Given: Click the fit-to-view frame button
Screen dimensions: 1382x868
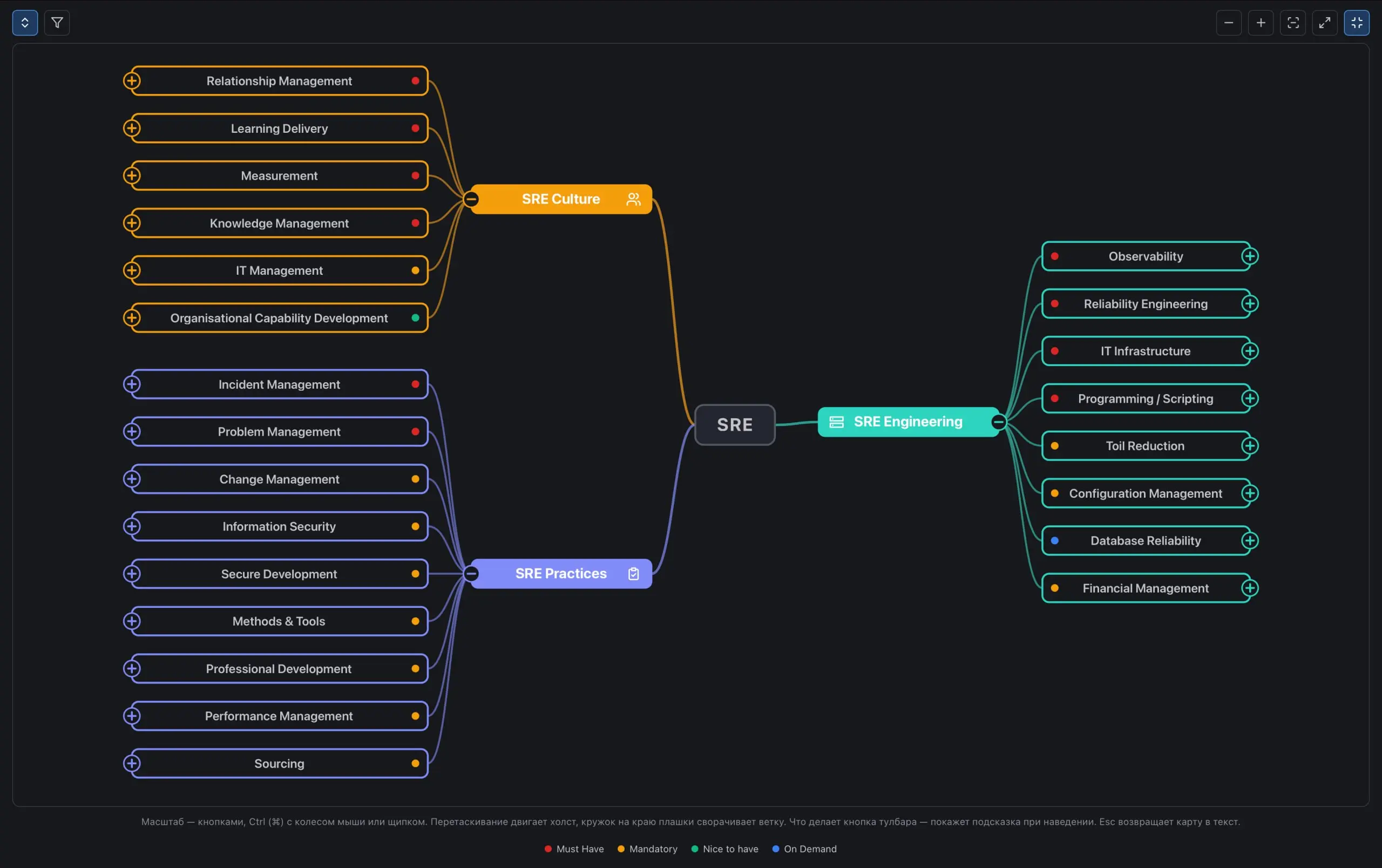Looking at the screenshot, I should 1293,23.
